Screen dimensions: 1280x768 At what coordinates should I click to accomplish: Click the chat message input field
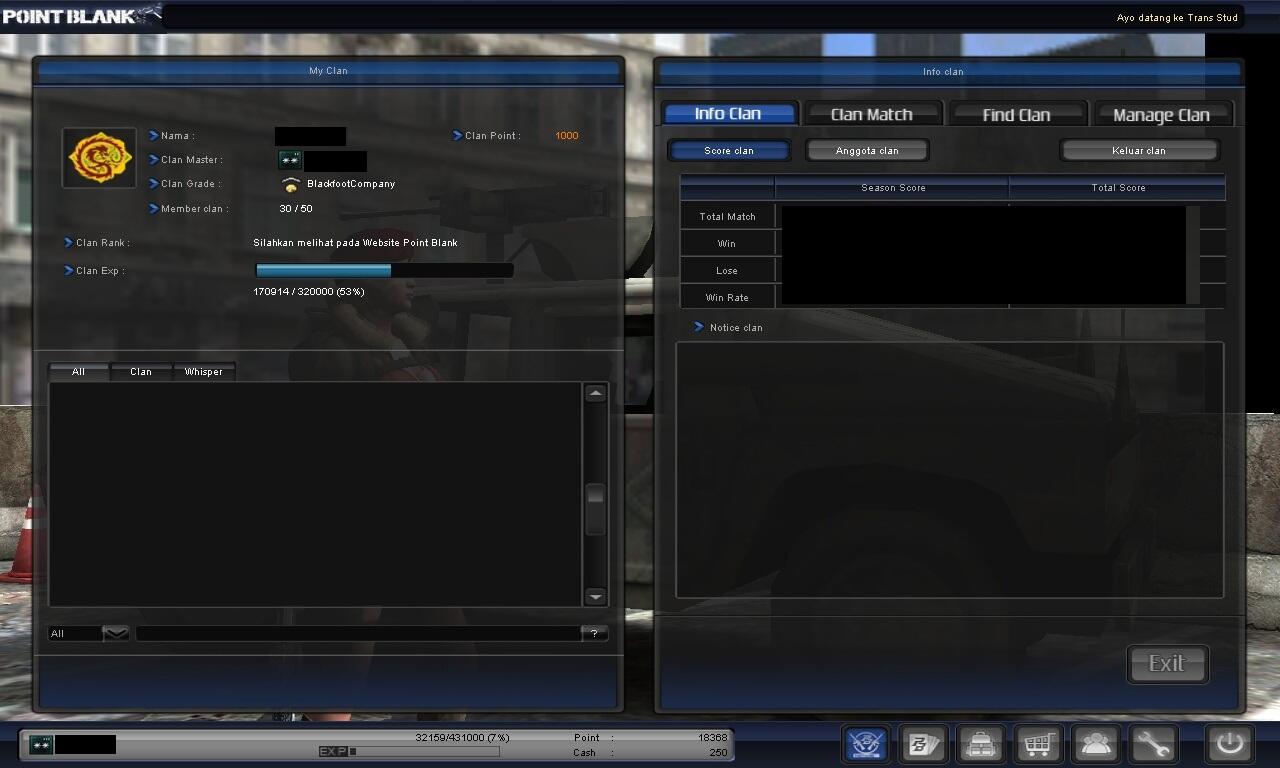point(359,633)
